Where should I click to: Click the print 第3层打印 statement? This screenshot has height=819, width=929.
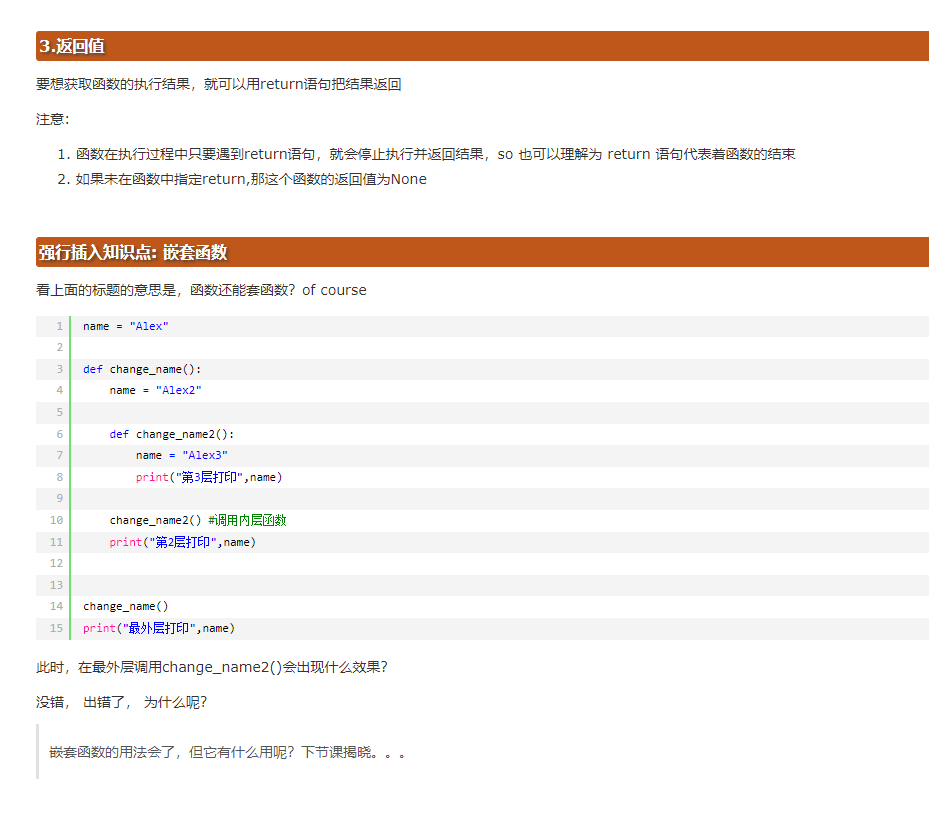[209, 477]
